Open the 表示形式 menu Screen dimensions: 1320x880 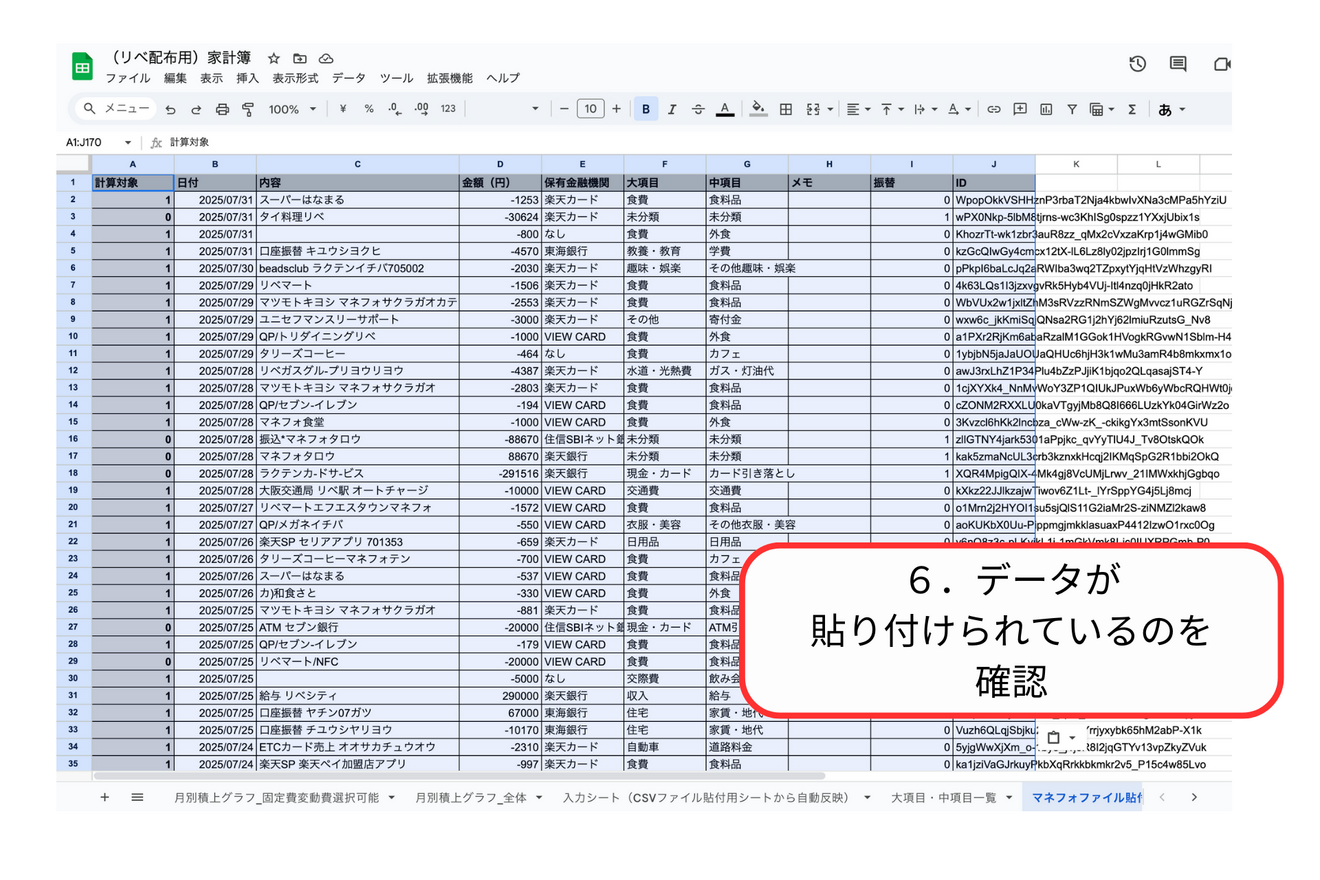tap(295, 78)
